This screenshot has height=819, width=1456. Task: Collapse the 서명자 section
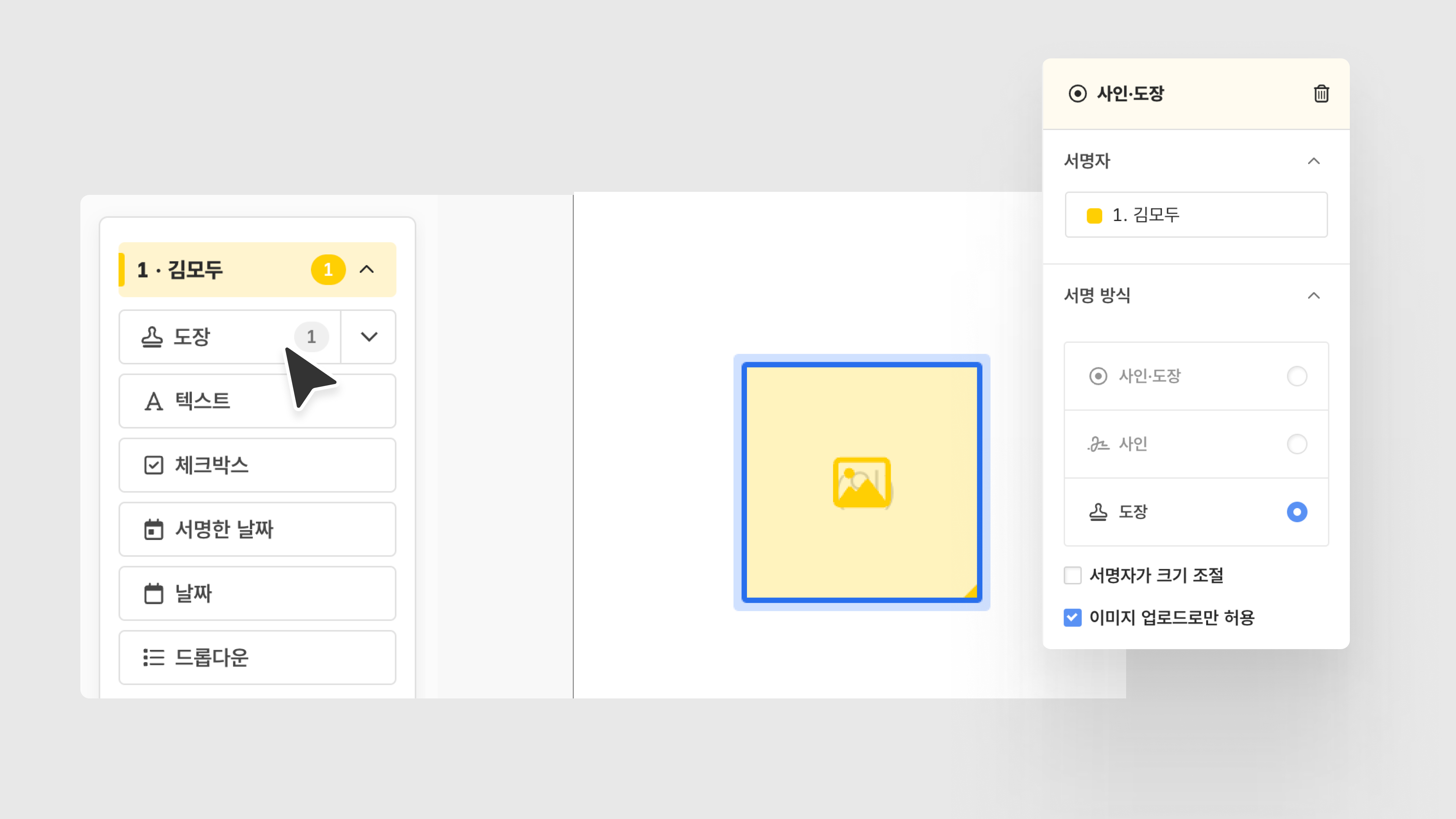coord(1313,161)
